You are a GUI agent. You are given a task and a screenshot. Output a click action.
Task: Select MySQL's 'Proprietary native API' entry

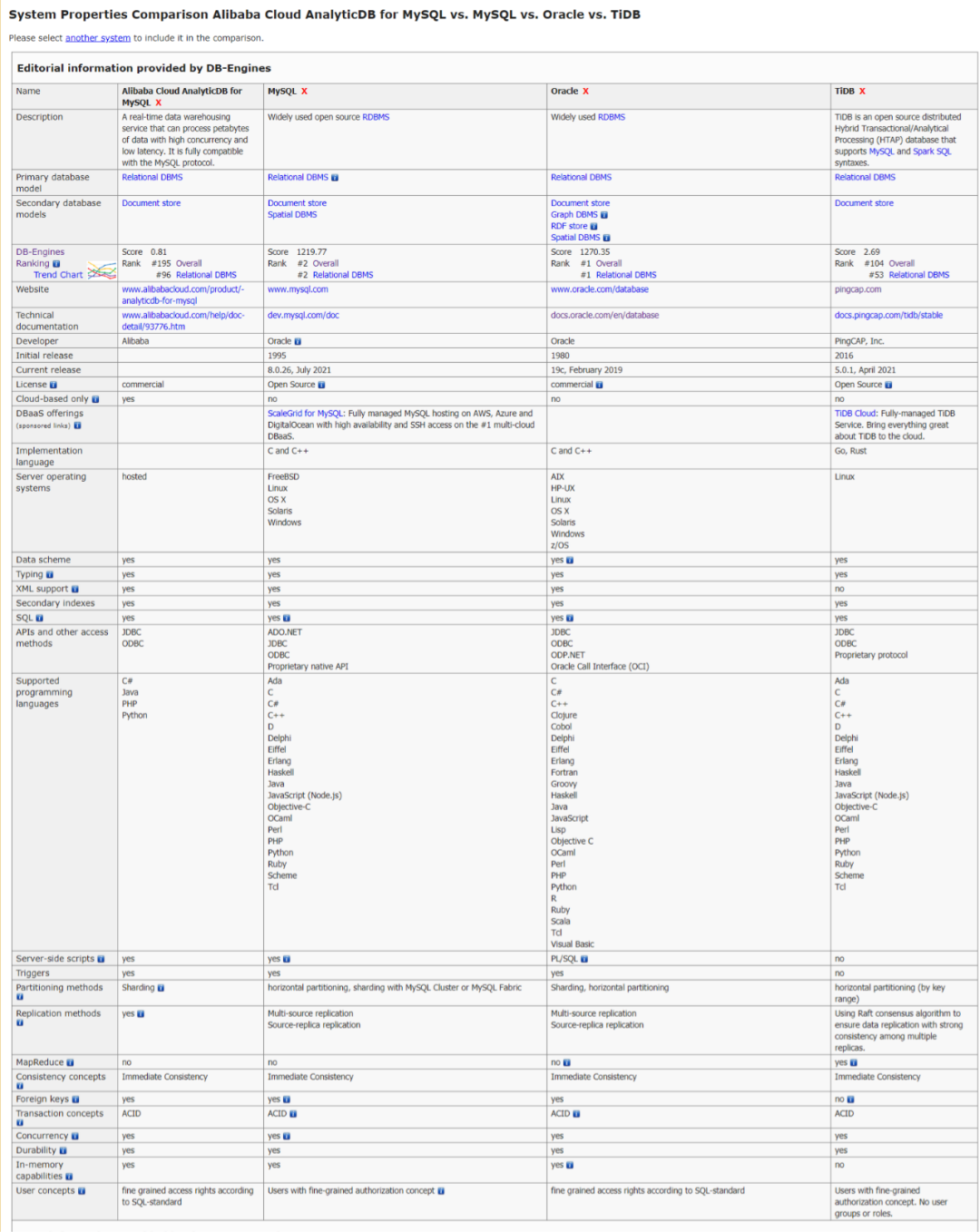click(308, 667)
